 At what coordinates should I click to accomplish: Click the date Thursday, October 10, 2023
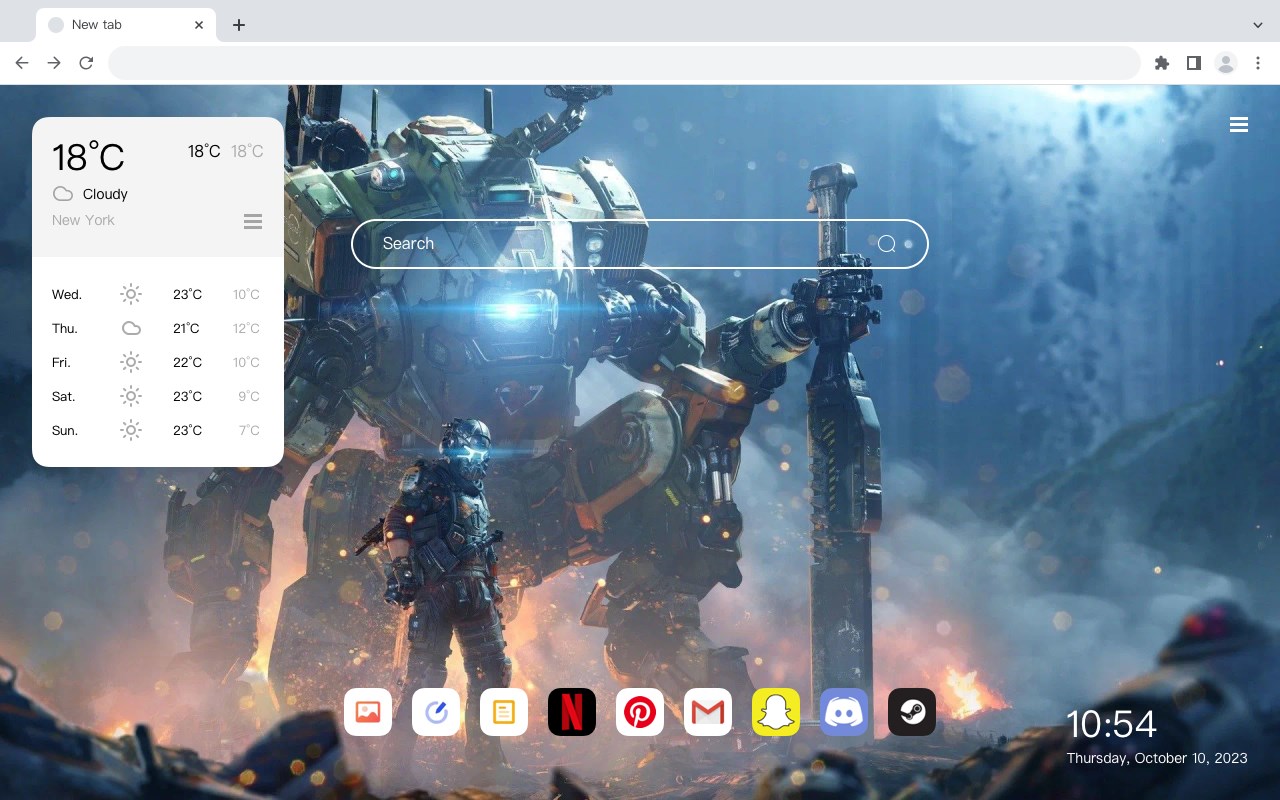(x=1157, y=758)
